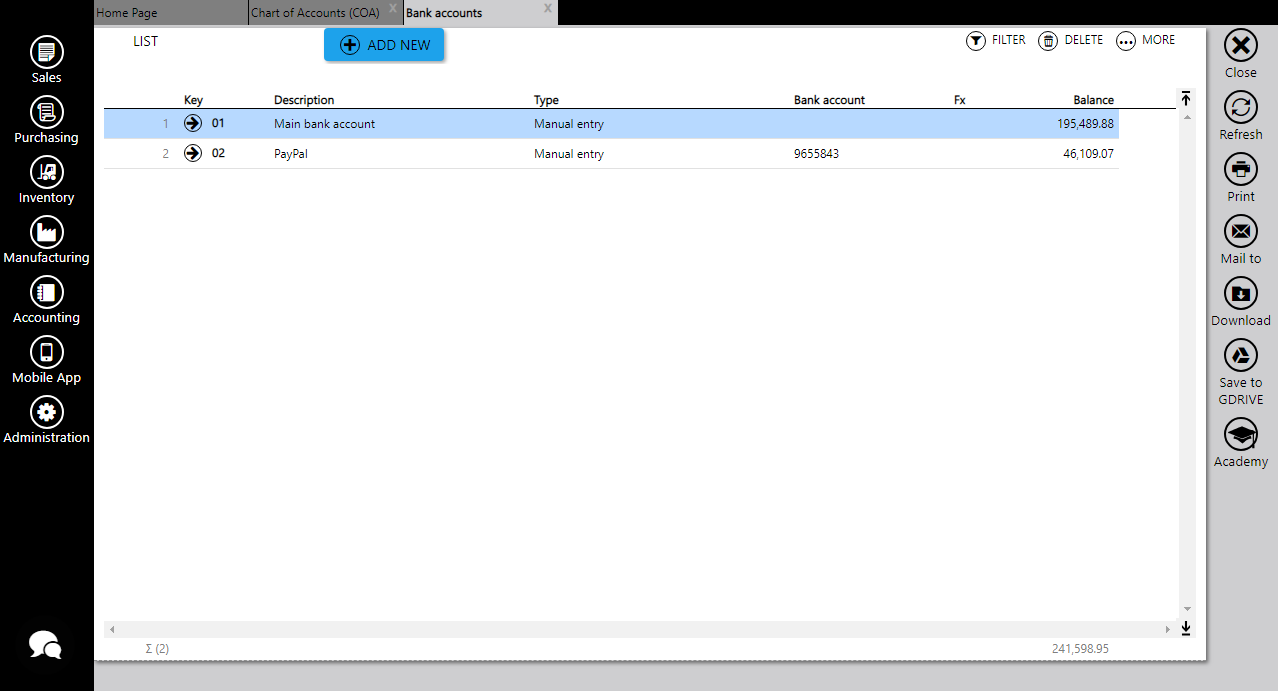1278x691 pixels.
Task: Click the balance value 46,109.07
Action: pyautogui.click(x=1088, y=154)
